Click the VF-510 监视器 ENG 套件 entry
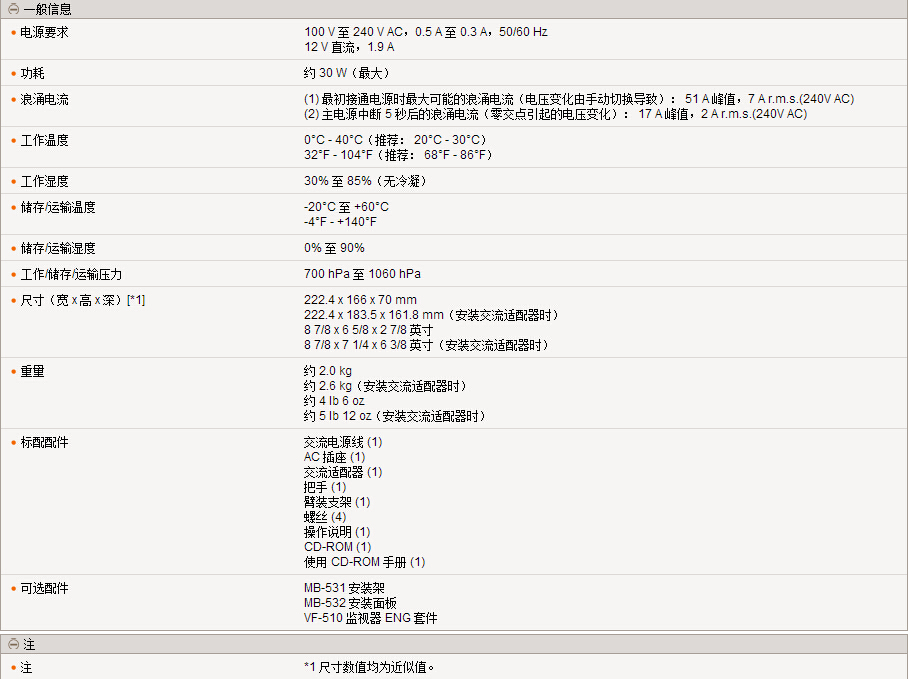This screenshot has width=909, height=679. [x=370, y=619]
